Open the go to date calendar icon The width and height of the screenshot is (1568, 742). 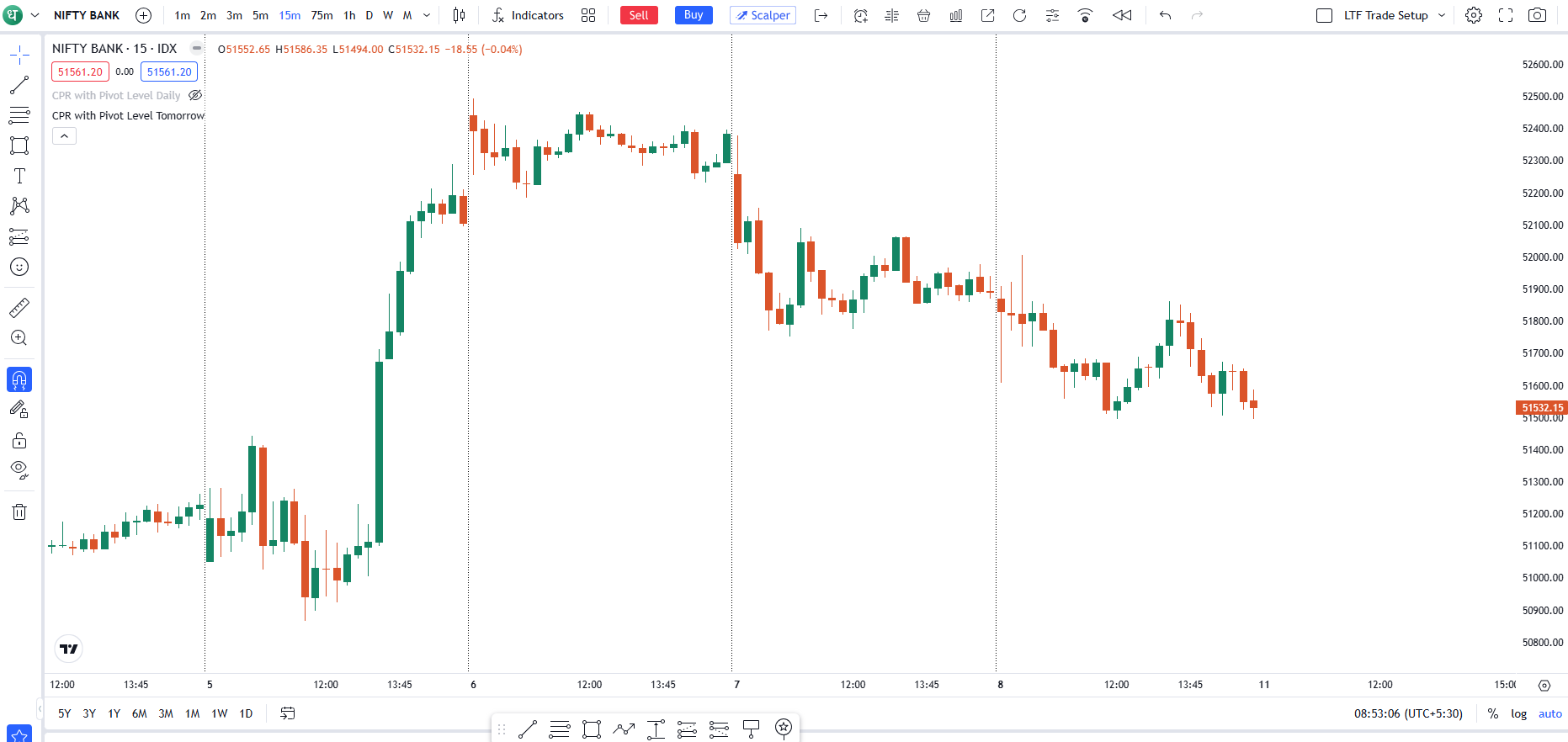(x=287, y=713)
